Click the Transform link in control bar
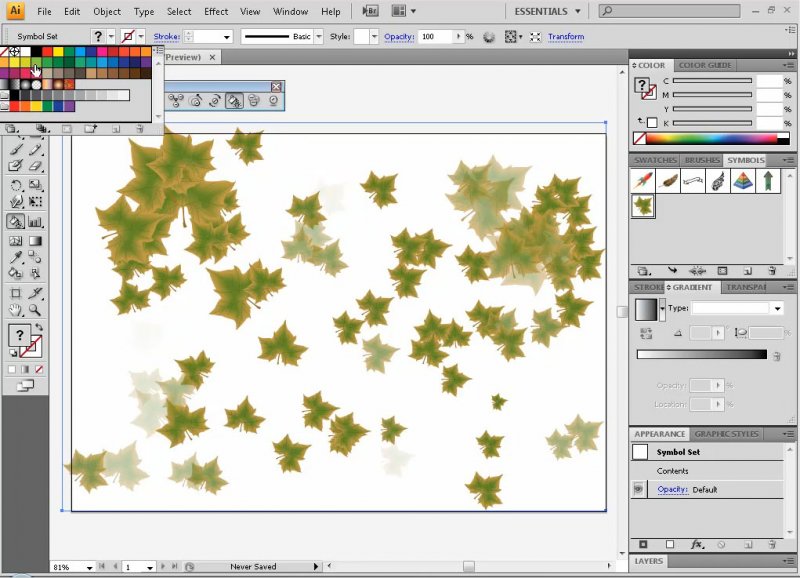This screenshot has height=578, width=800. 566,36
